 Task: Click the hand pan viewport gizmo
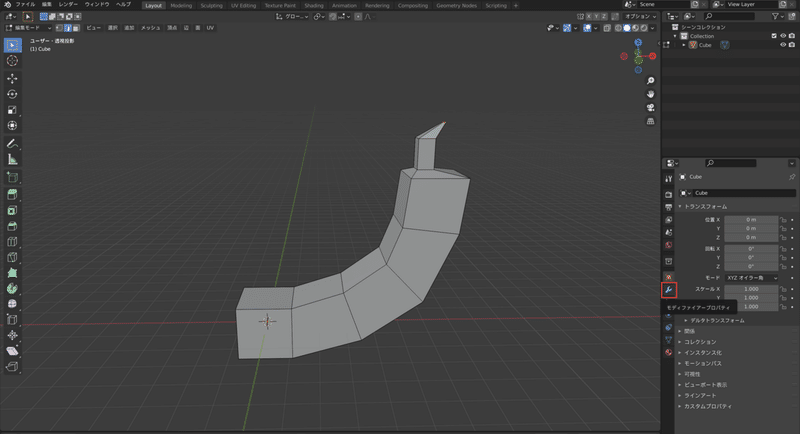point(650,94)
